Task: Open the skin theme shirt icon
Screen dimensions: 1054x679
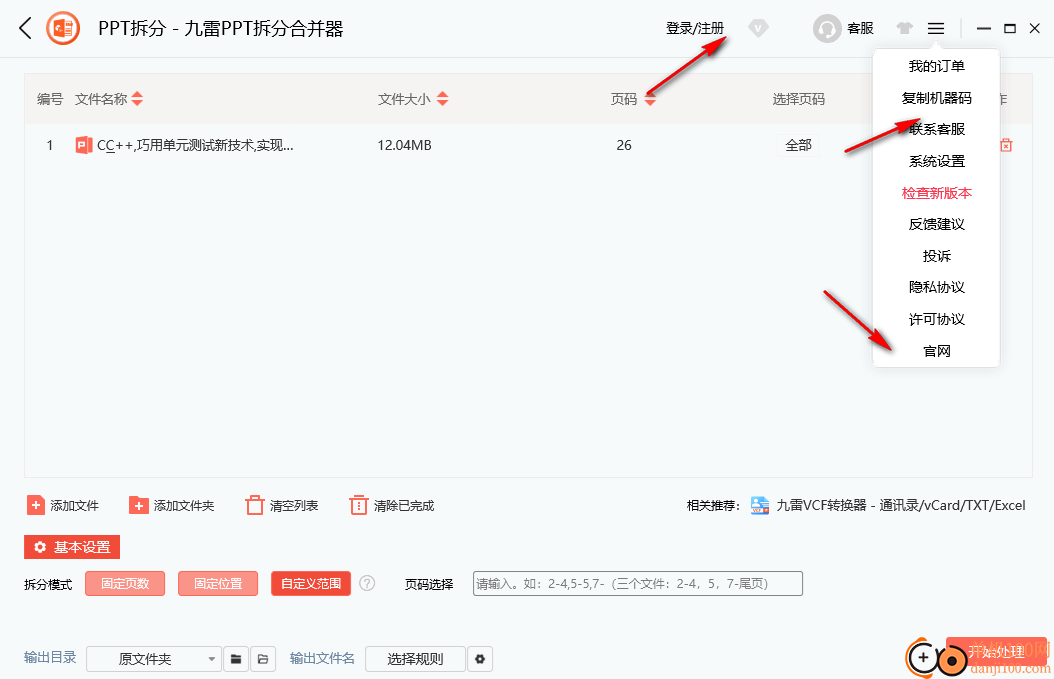Action: (x=905, y=28)
